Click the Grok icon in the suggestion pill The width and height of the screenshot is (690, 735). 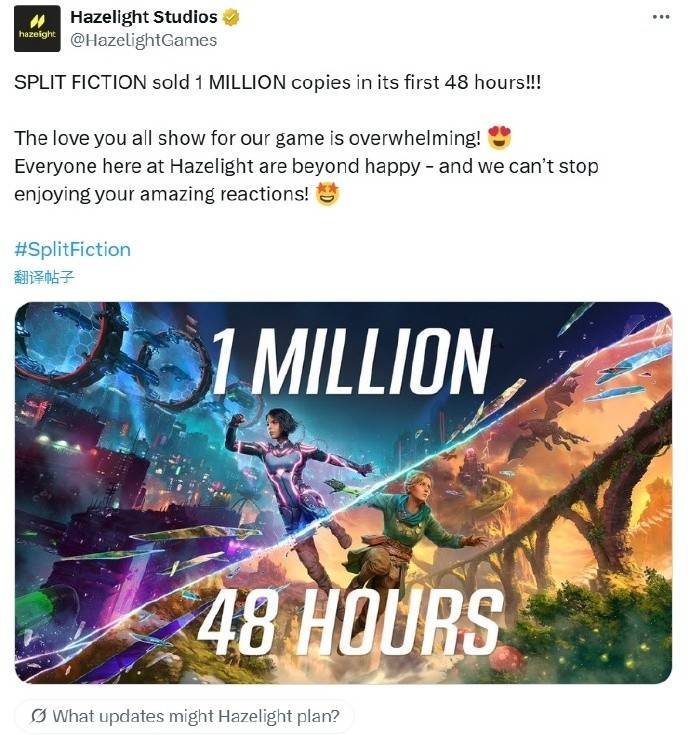coord(38,715)
